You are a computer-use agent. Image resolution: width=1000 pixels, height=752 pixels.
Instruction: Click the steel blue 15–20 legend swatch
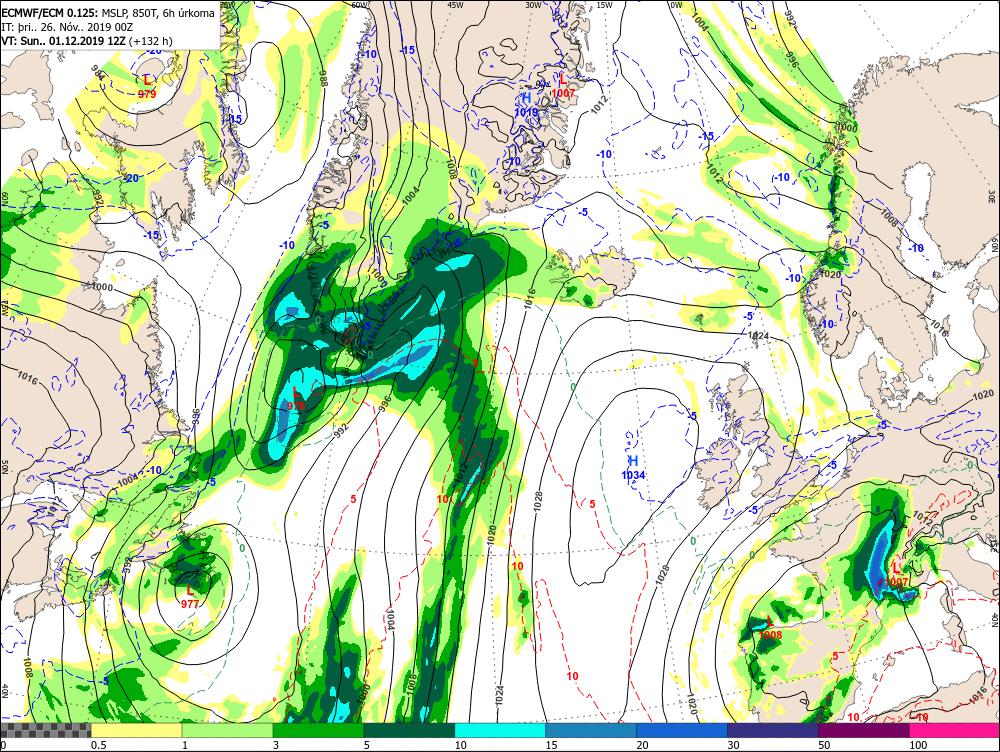click(x=591, y=730)
